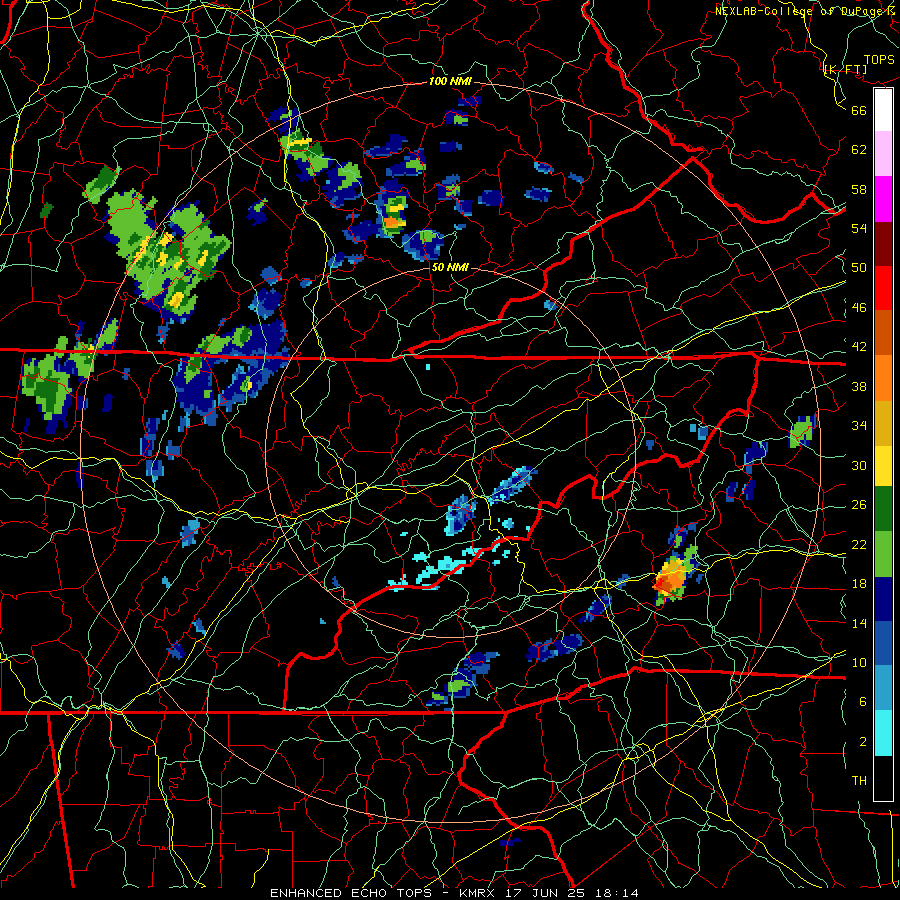
Task: Click the '100 NMI' range ring label
Action: 450,82
